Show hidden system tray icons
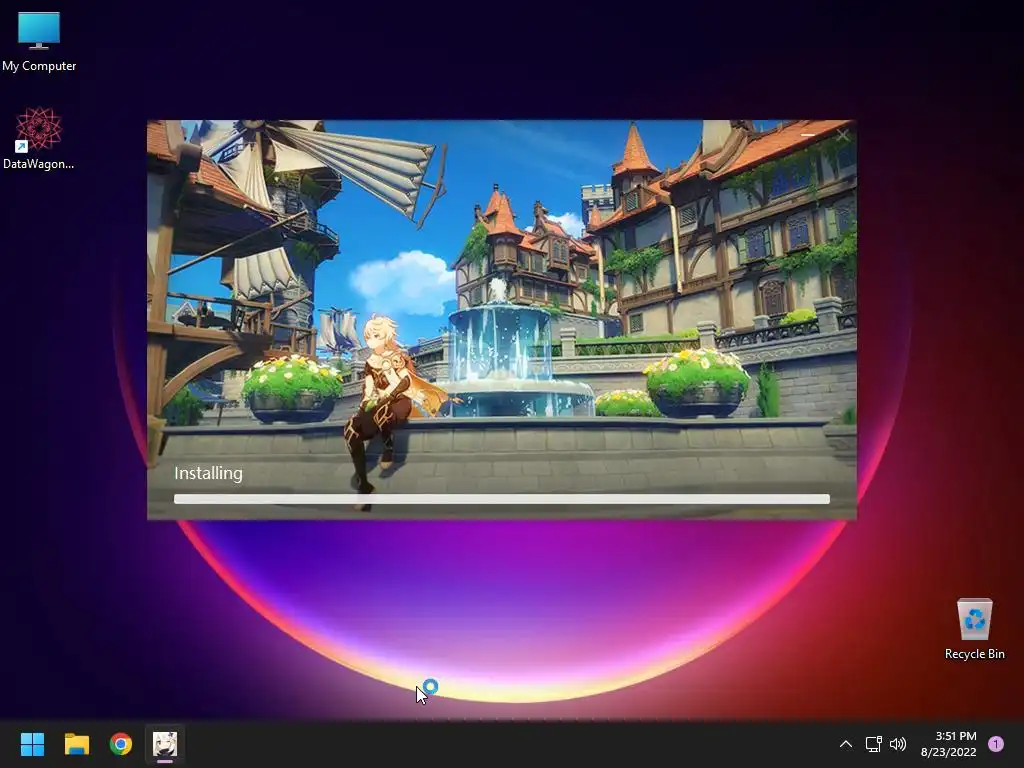Image resolution: width=1024 pixels, height=768 pixels. click(x=846, y=744)
